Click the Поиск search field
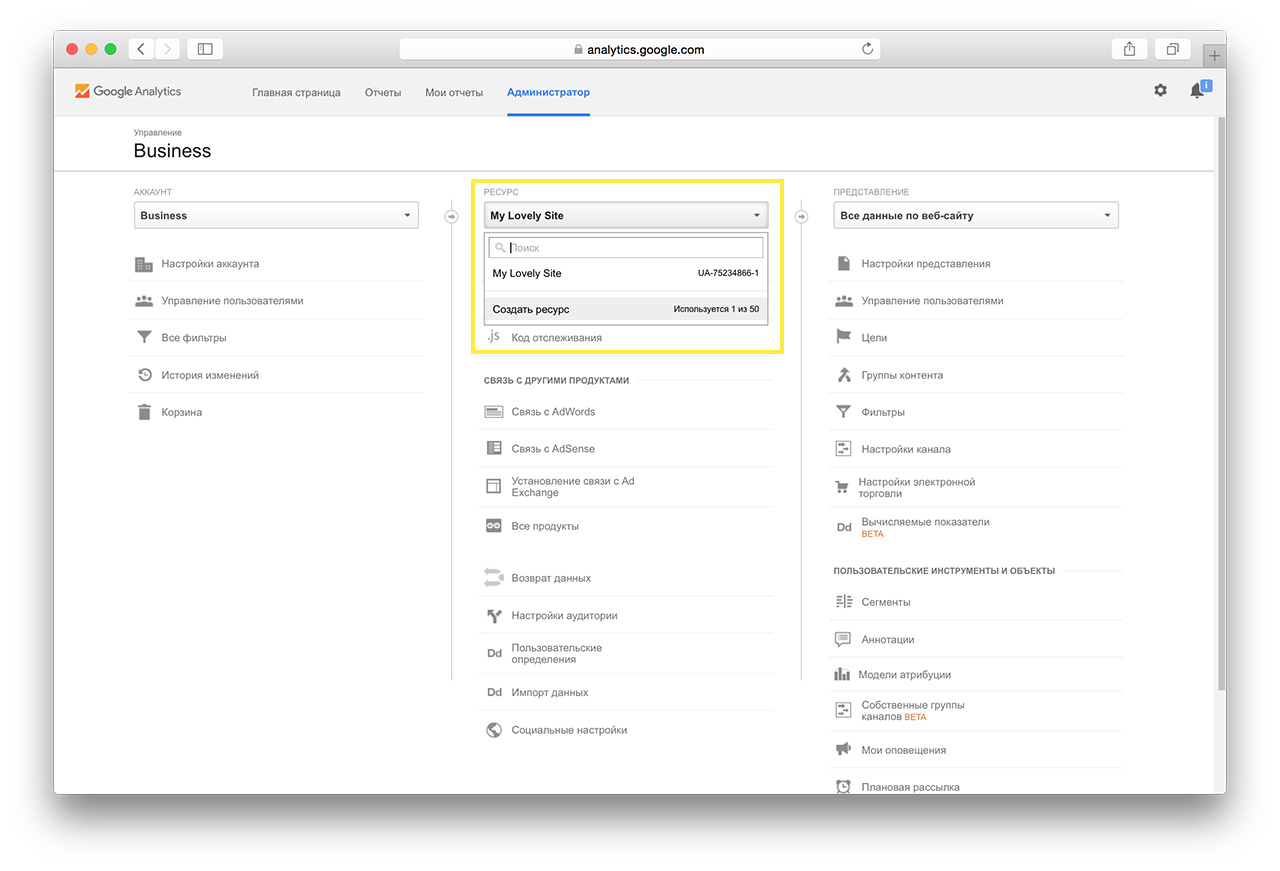 pos(632,248)
